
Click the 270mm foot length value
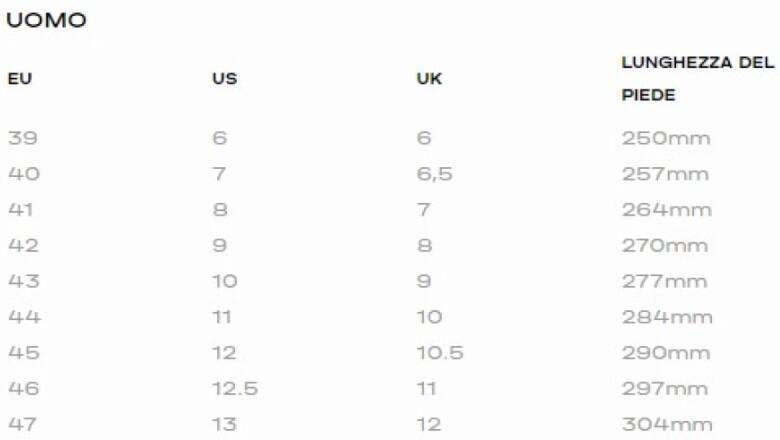tap(665, 246)
